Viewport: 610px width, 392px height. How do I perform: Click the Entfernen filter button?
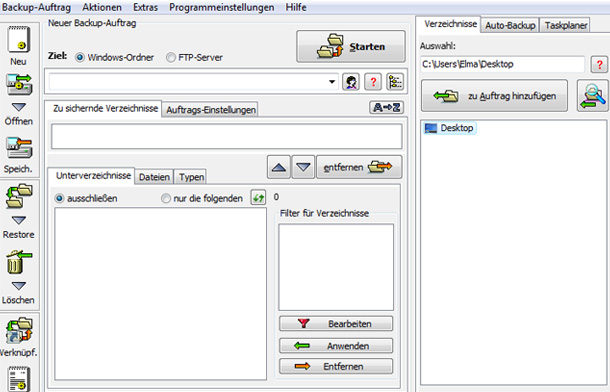coord(336,366)
